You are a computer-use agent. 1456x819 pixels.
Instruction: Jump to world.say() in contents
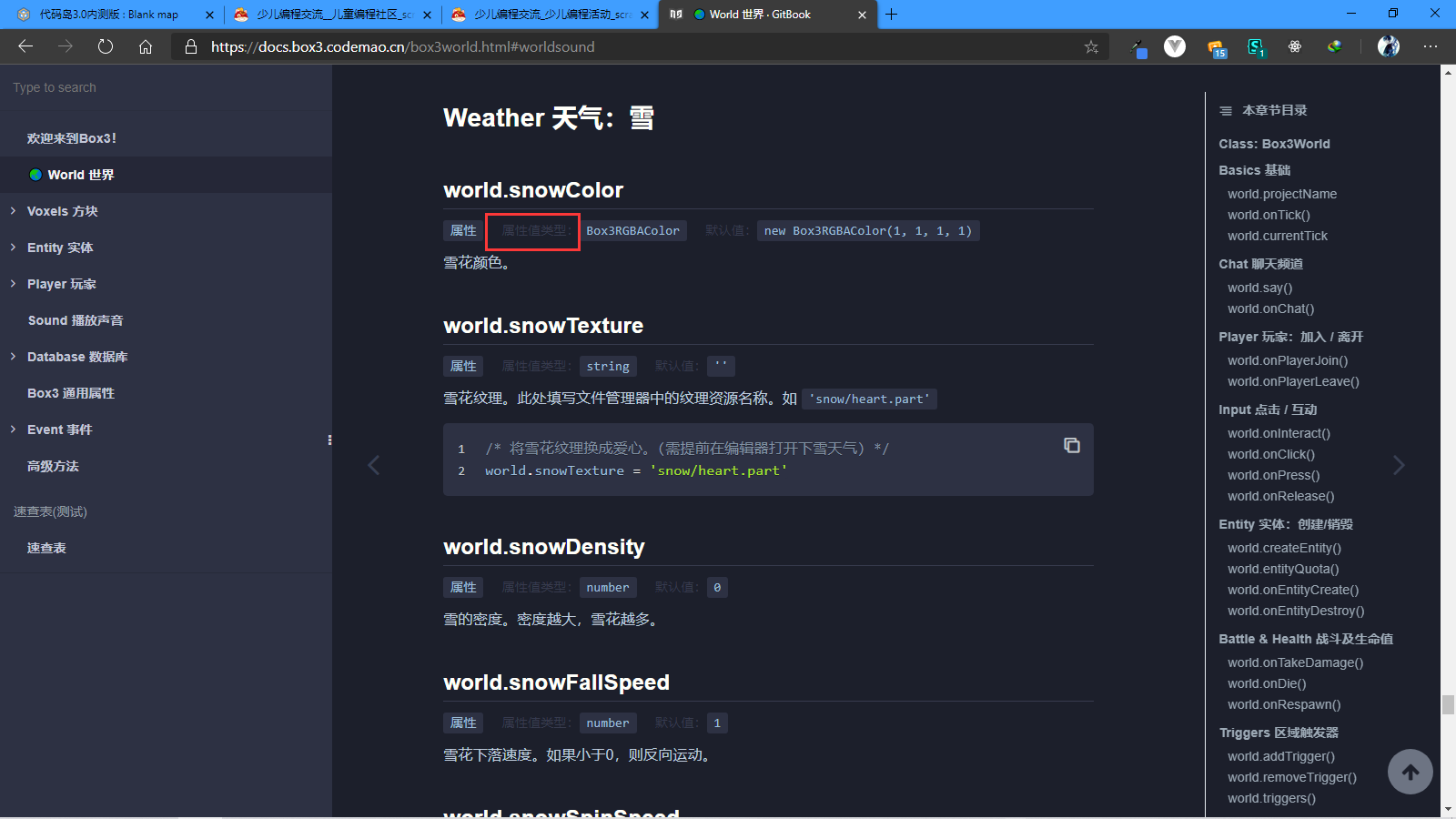pos(1259,288)
